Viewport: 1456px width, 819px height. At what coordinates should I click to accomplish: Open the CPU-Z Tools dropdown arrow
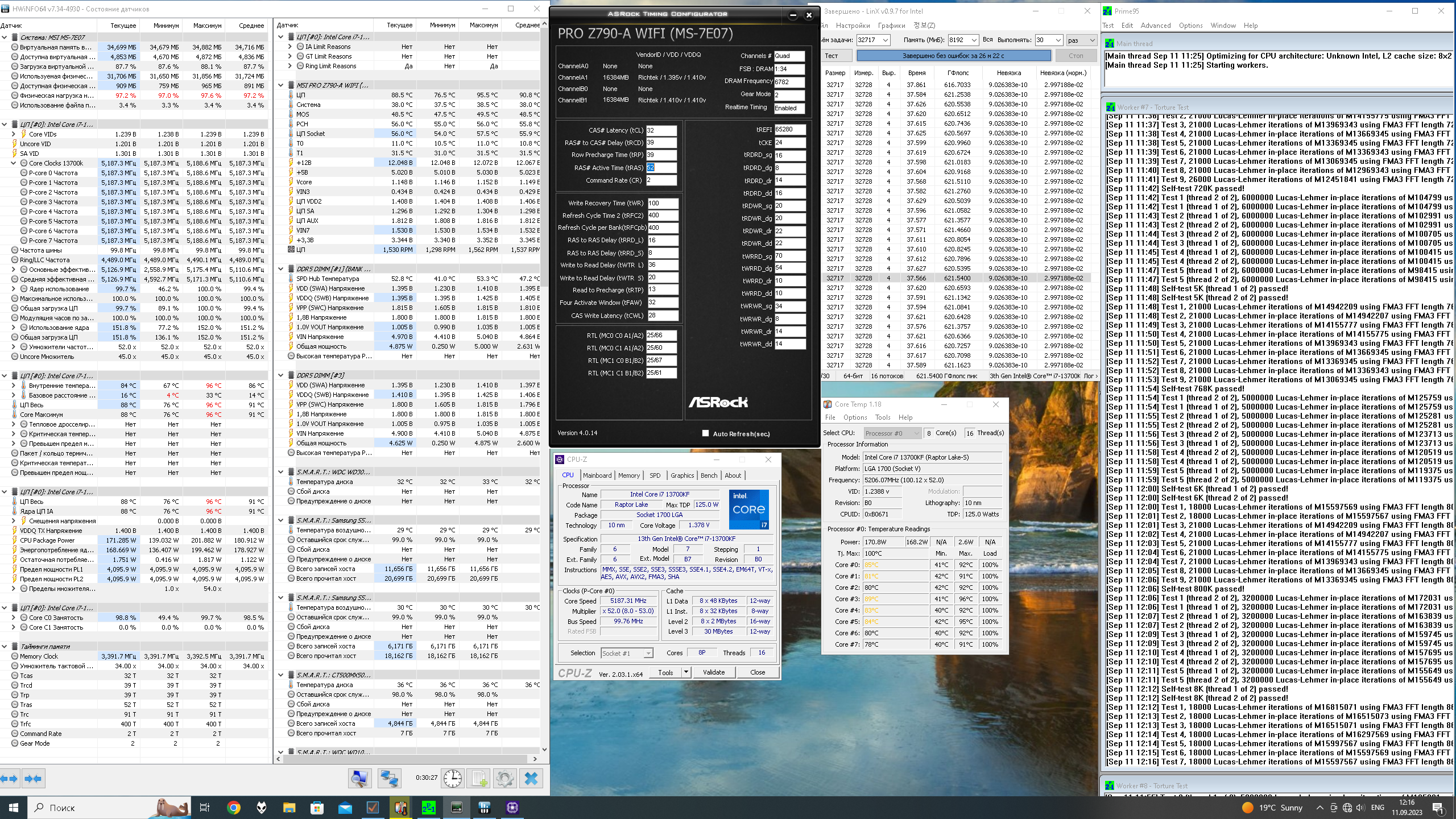(x=686, y=672)
